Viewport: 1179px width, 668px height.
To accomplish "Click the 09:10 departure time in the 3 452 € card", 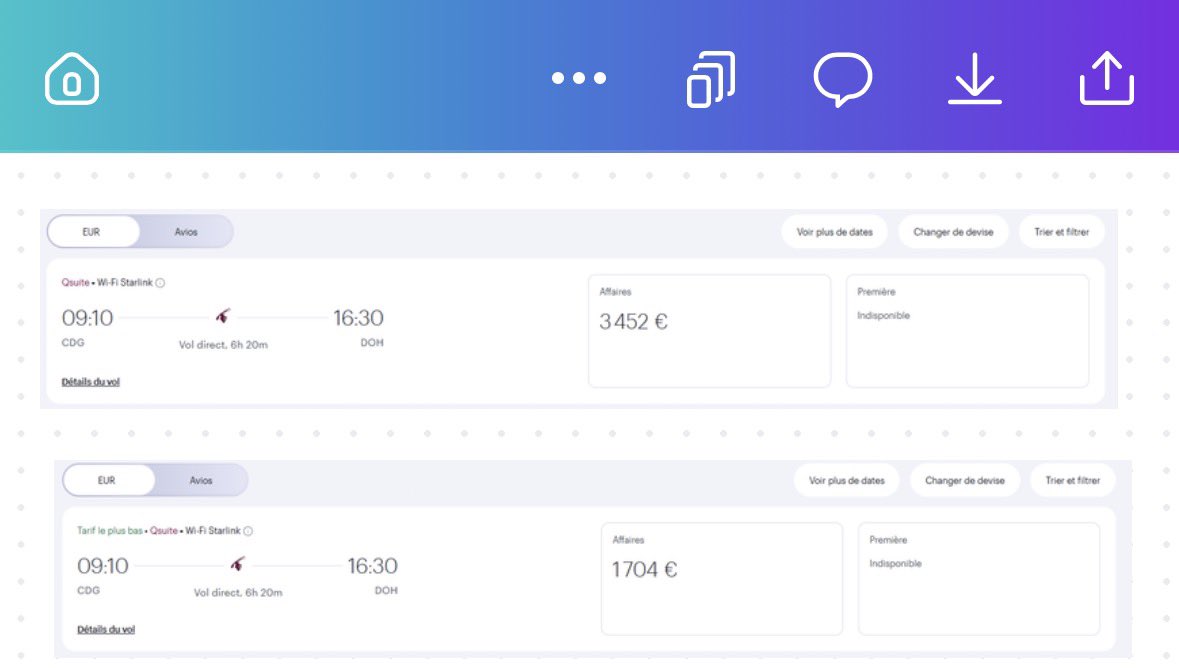I will [87, 318].
